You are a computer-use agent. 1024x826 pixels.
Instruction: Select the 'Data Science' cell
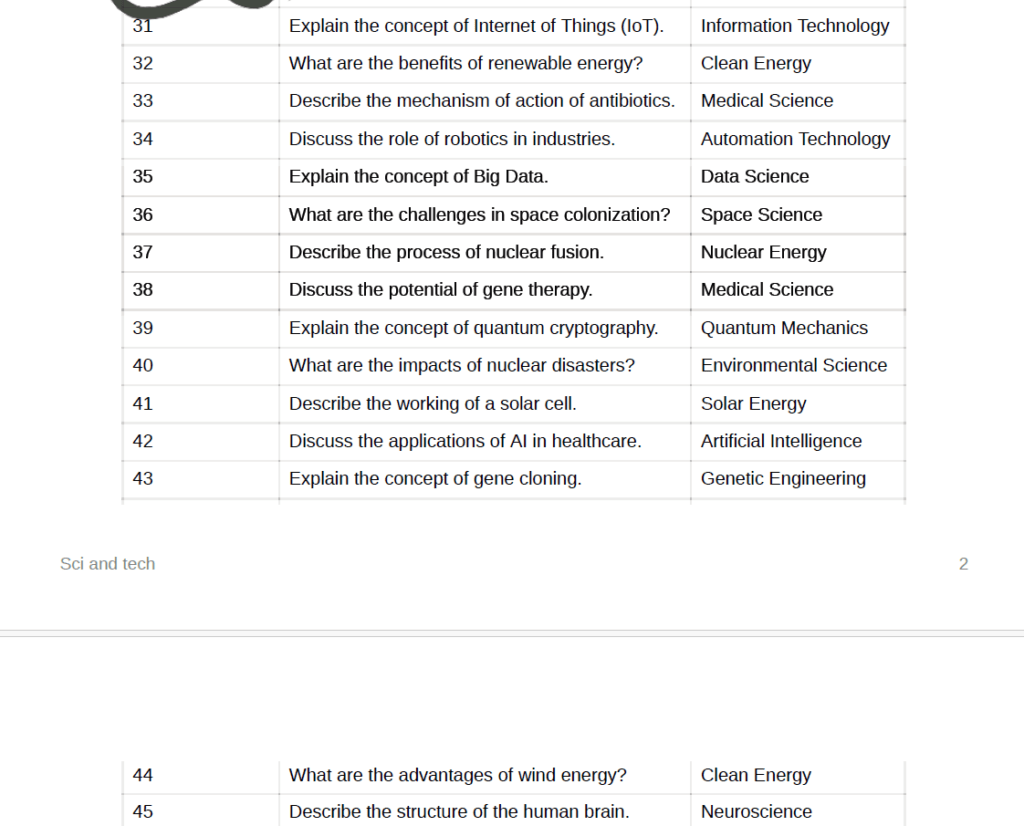[x=755, y=177]
